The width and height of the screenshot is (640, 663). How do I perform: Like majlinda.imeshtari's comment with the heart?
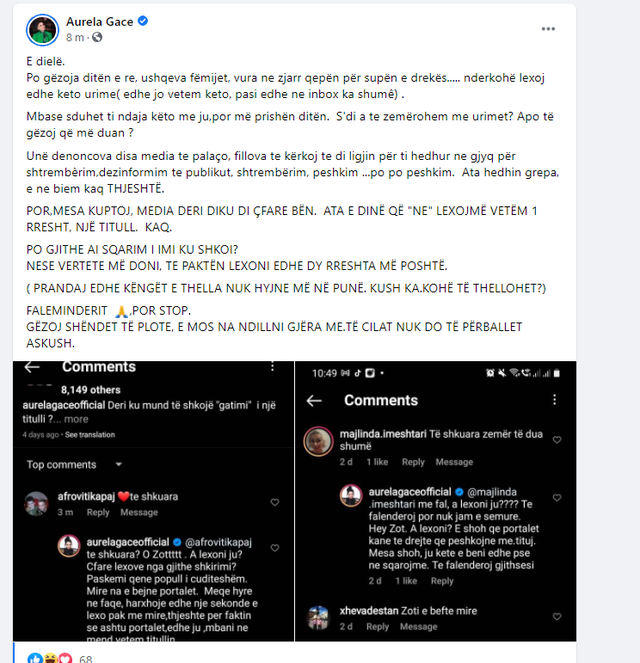coord(557,440)
